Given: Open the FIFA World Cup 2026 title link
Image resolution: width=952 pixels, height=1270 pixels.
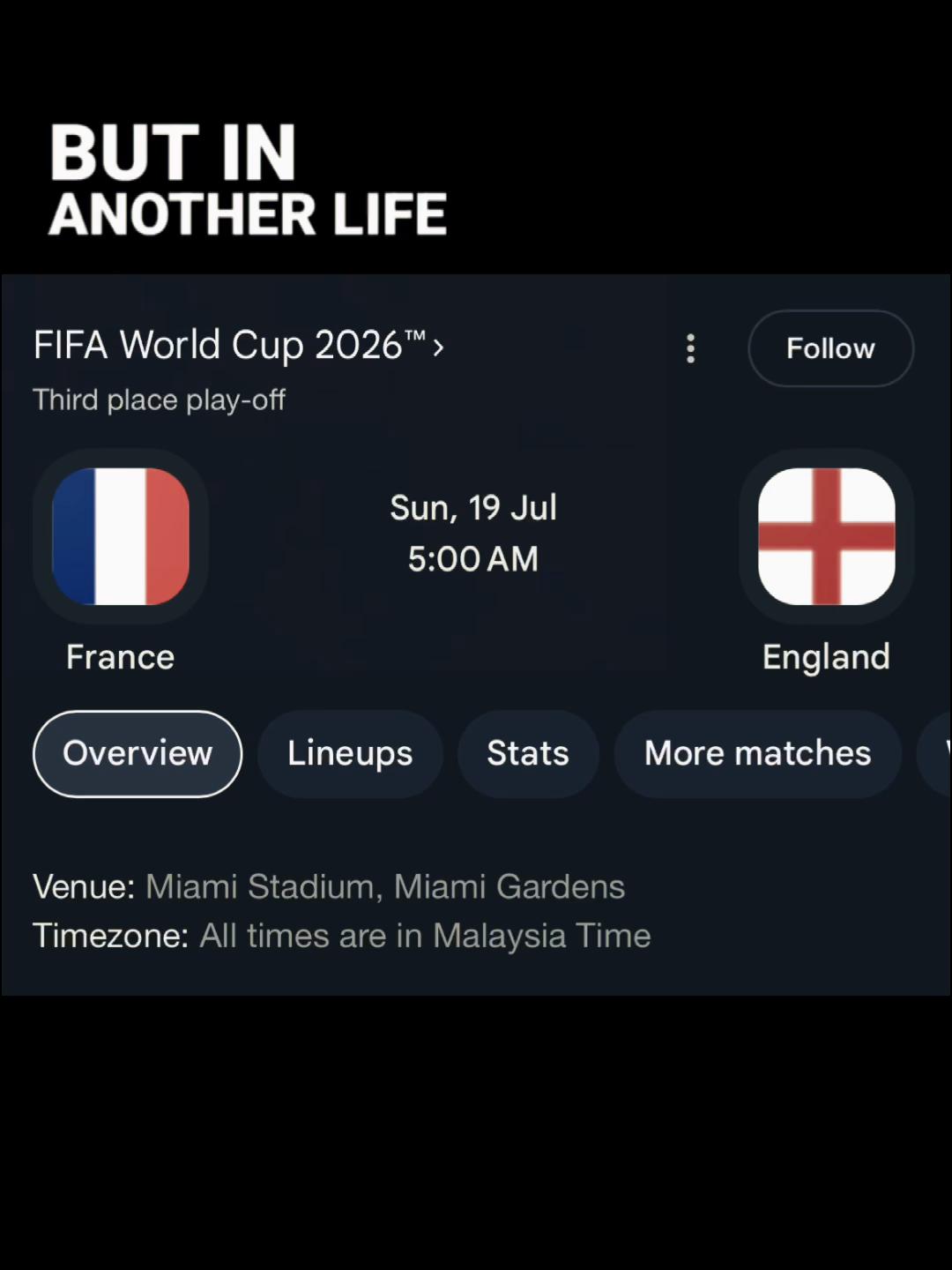Looking at the screenshot, I should 230,345.
